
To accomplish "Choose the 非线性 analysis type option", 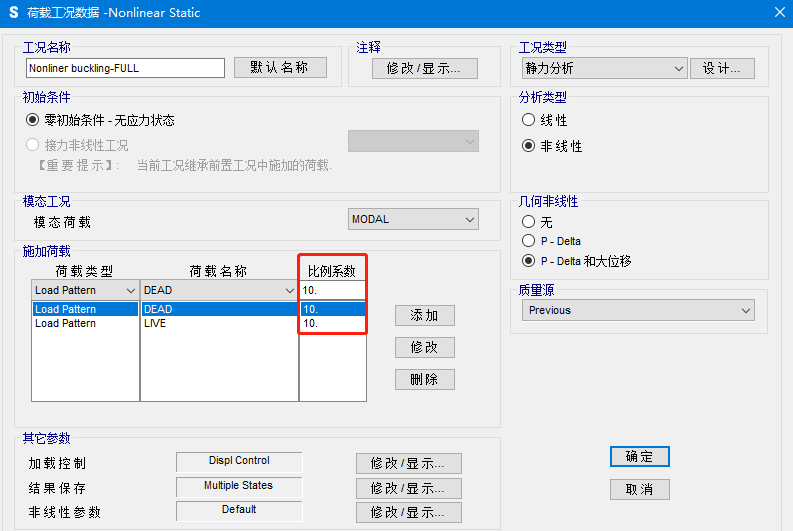I will click(x=529, y=146).
